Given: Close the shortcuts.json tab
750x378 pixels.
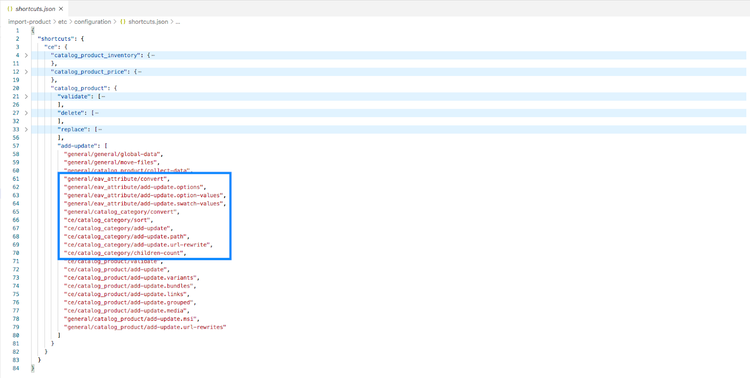Looking at the screenshot, I should point(61,9).
